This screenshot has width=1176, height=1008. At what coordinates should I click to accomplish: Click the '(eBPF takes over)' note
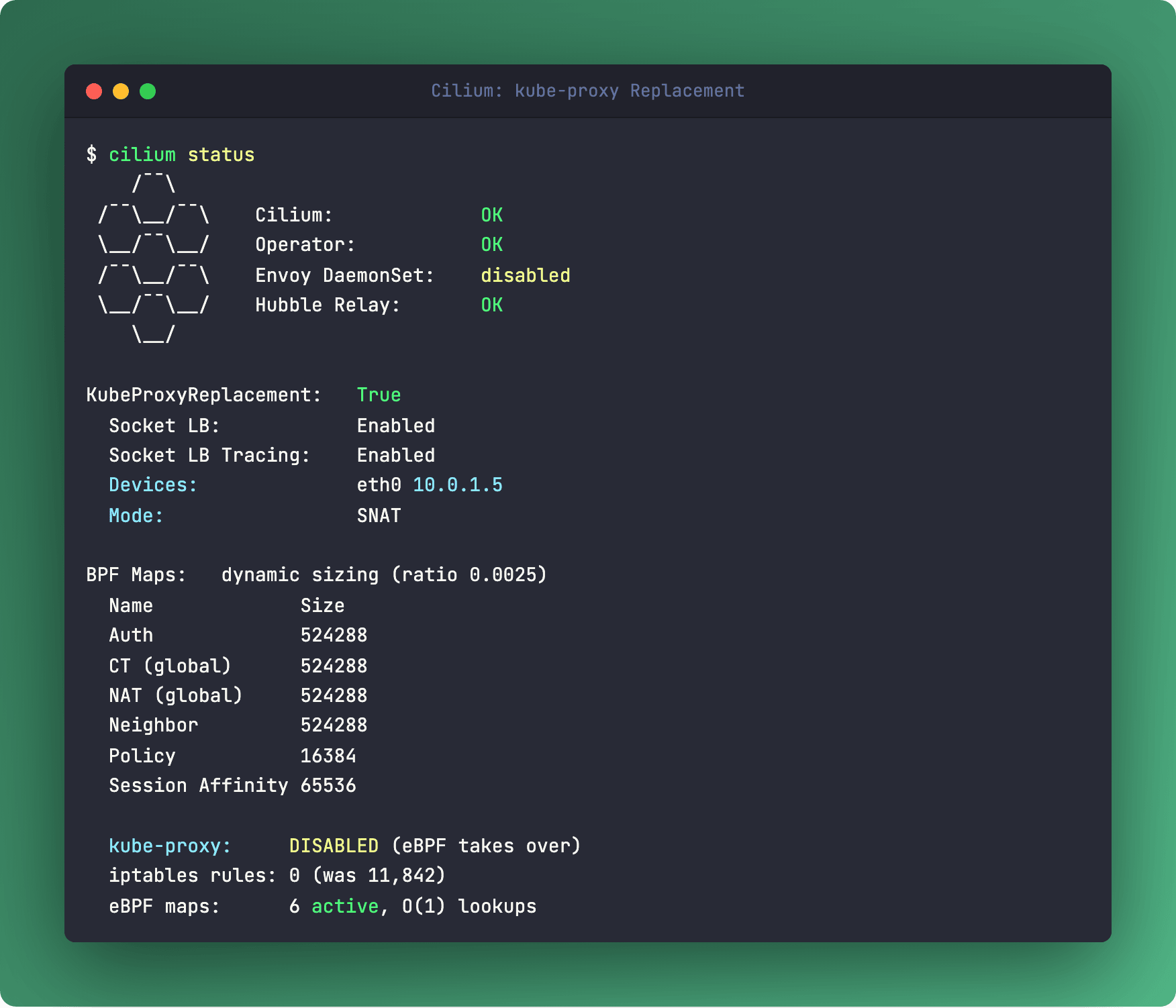click(486, 846)
